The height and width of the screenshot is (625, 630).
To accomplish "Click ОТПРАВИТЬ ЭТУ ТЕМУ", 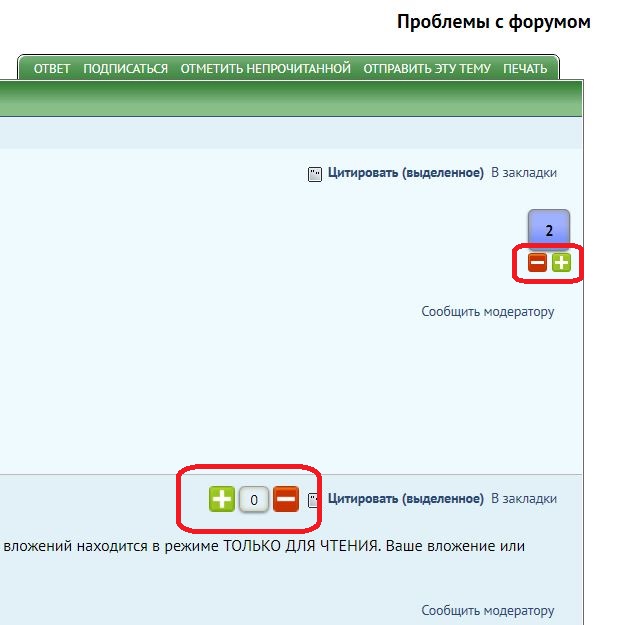I will [x=427, y=69].
